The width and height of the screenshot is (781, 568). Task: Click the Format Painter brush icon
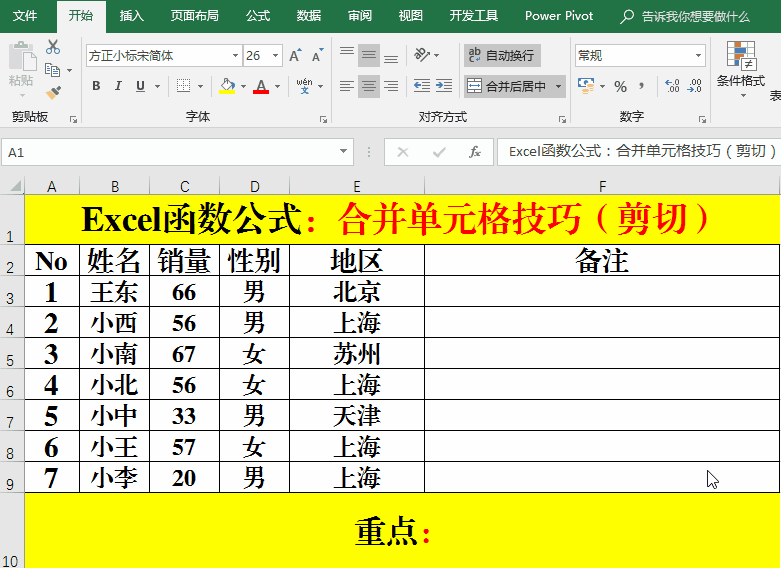[x=53, y=92]
